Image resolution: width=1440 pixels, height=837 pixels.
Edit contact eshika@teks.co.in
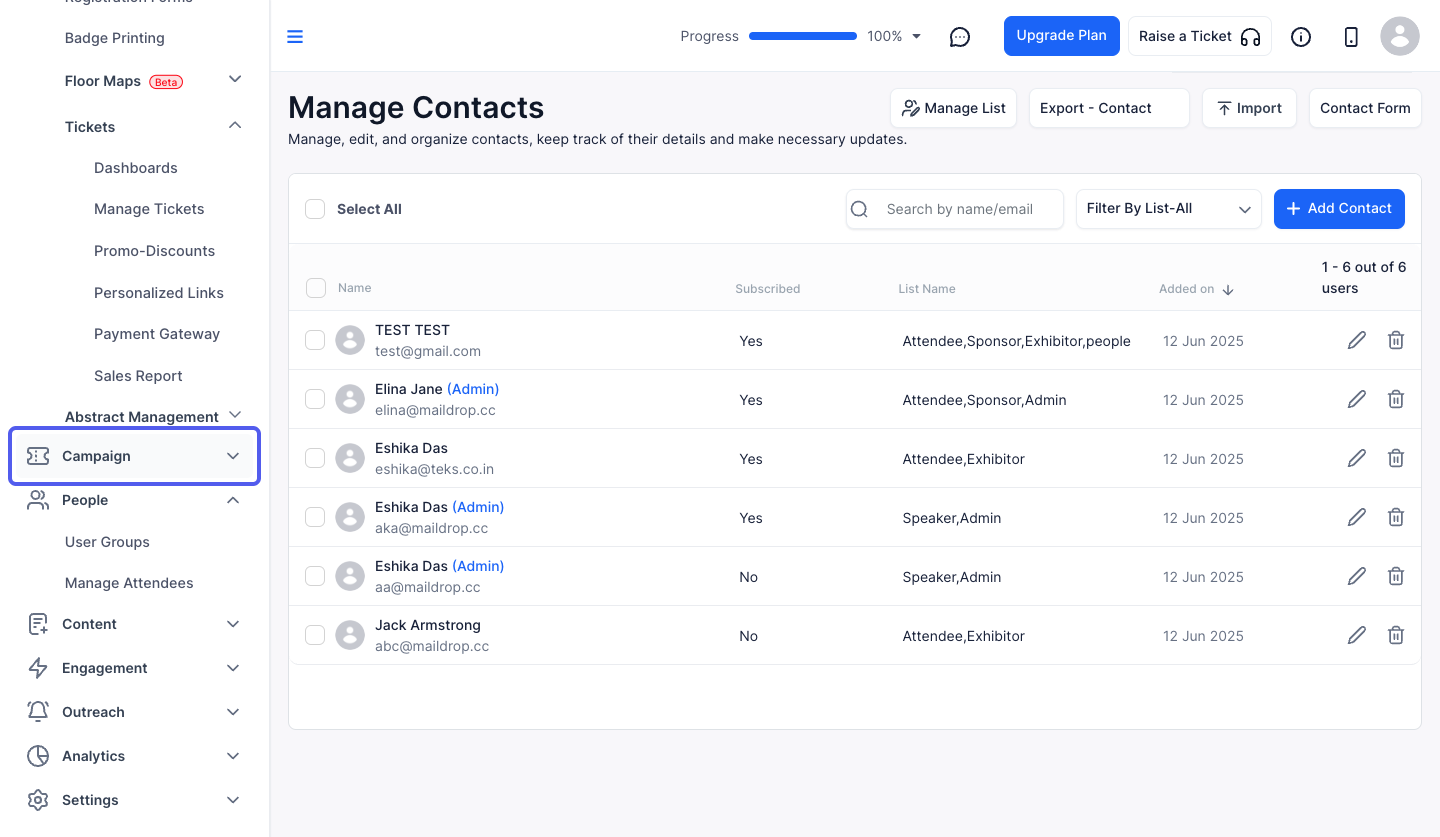click(1357, 458)
